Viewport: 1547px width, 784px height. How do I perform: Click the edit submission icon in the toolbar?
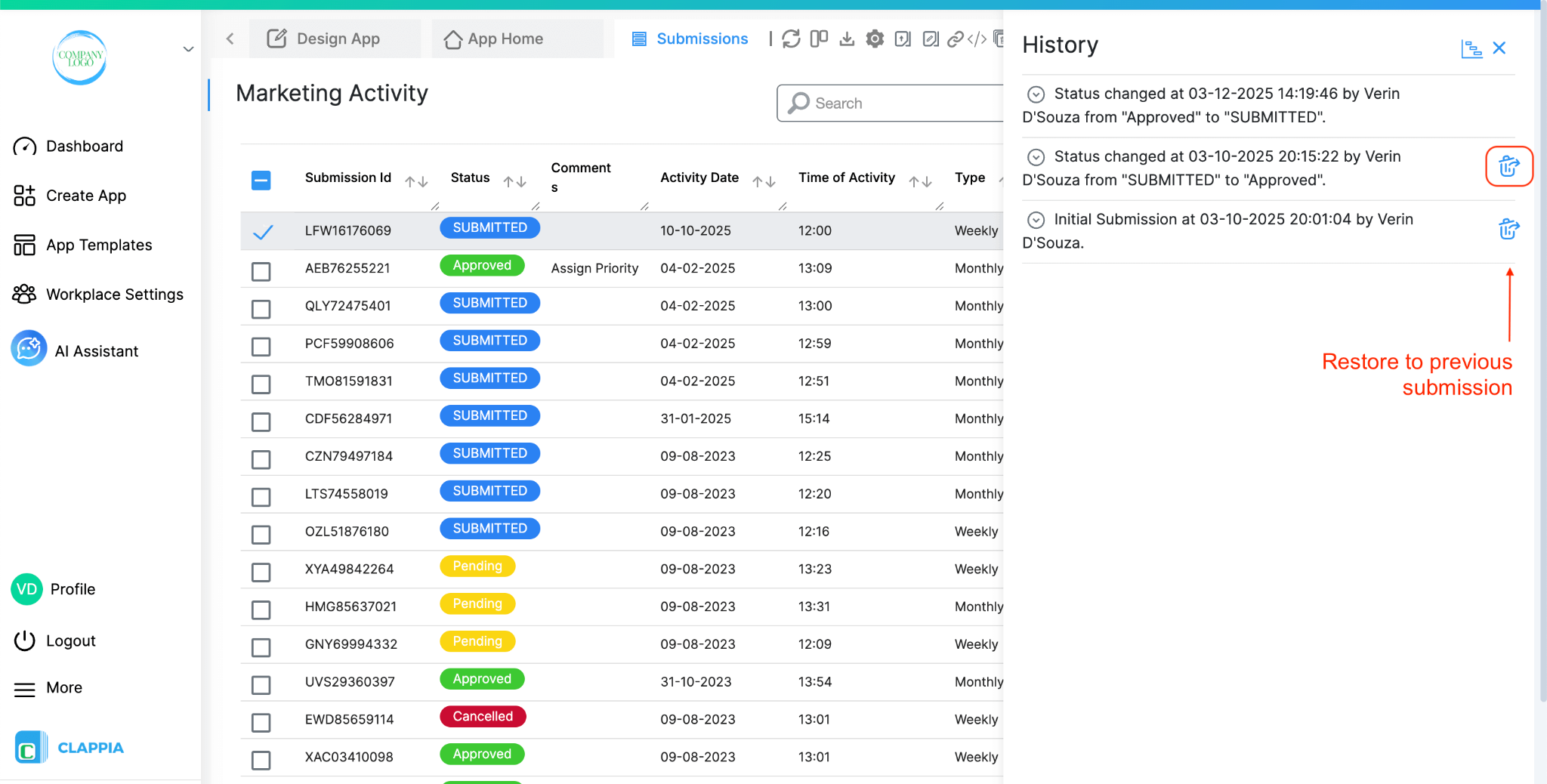tap(931, 39)
